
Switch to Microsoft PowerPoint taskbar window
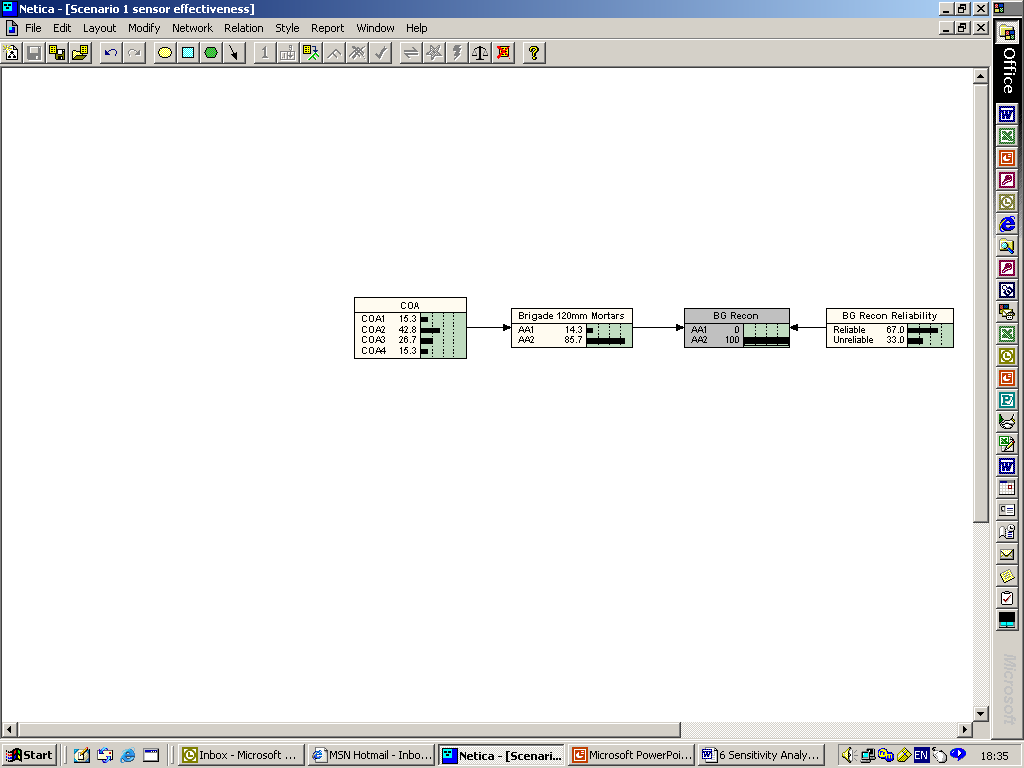632,755
